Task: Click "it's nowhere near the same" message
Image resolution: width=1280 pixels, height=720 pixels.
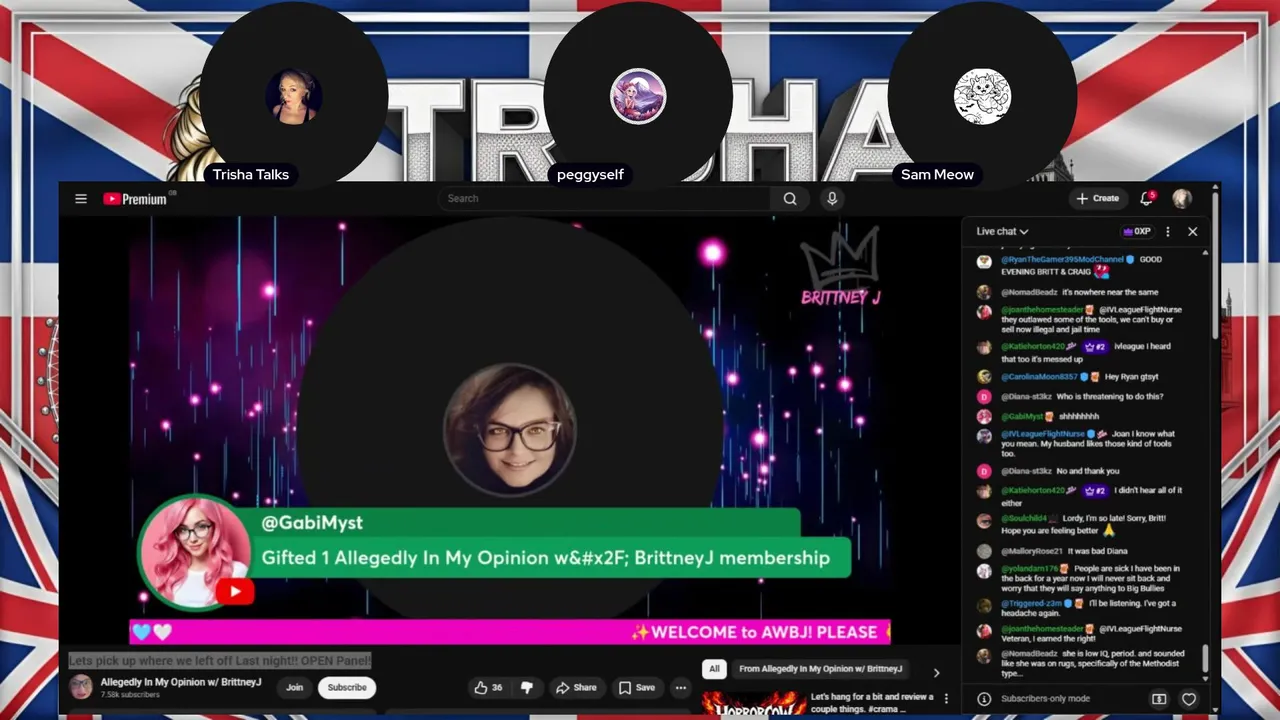Action: 1110,293
